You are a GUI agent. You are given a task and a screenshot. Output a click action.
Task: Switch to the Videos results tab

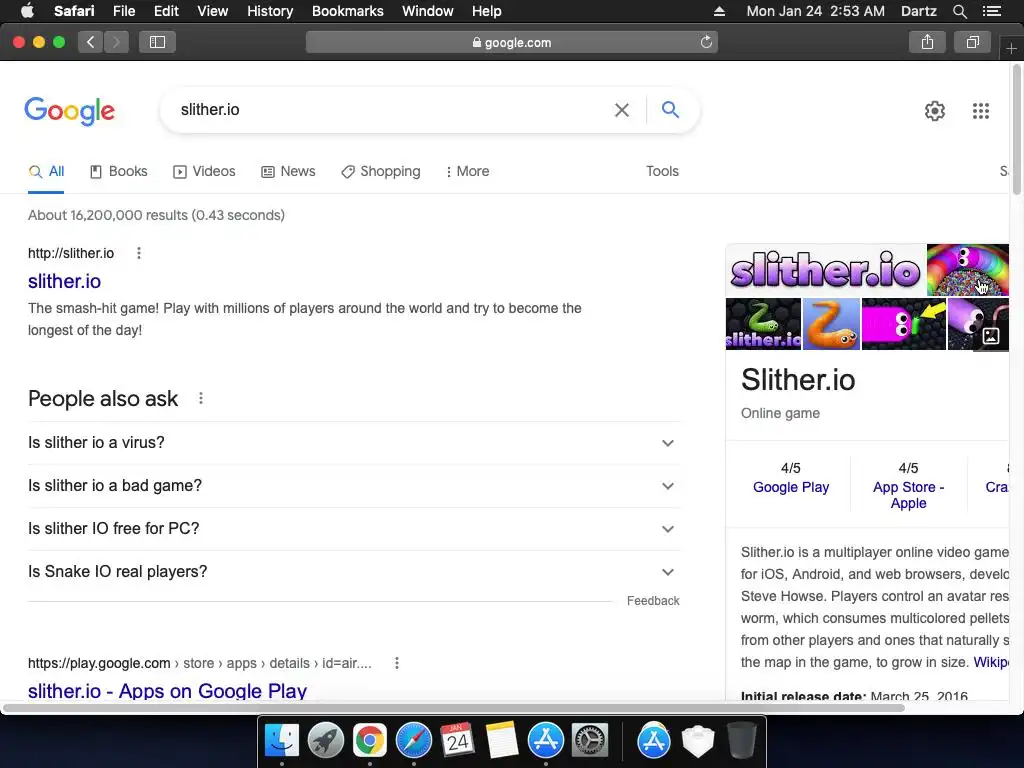204,172
